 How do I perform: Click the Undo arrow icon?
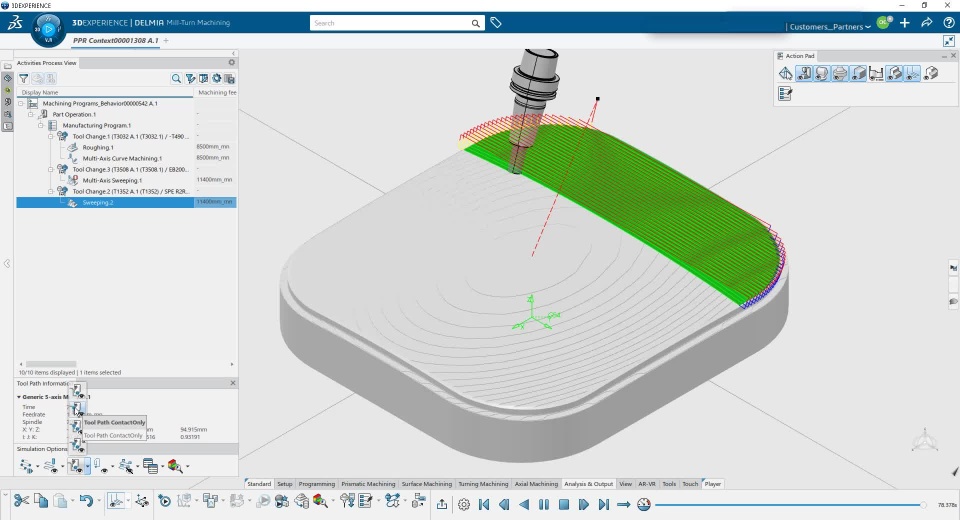pyautogui.click(x=86, y=501)
